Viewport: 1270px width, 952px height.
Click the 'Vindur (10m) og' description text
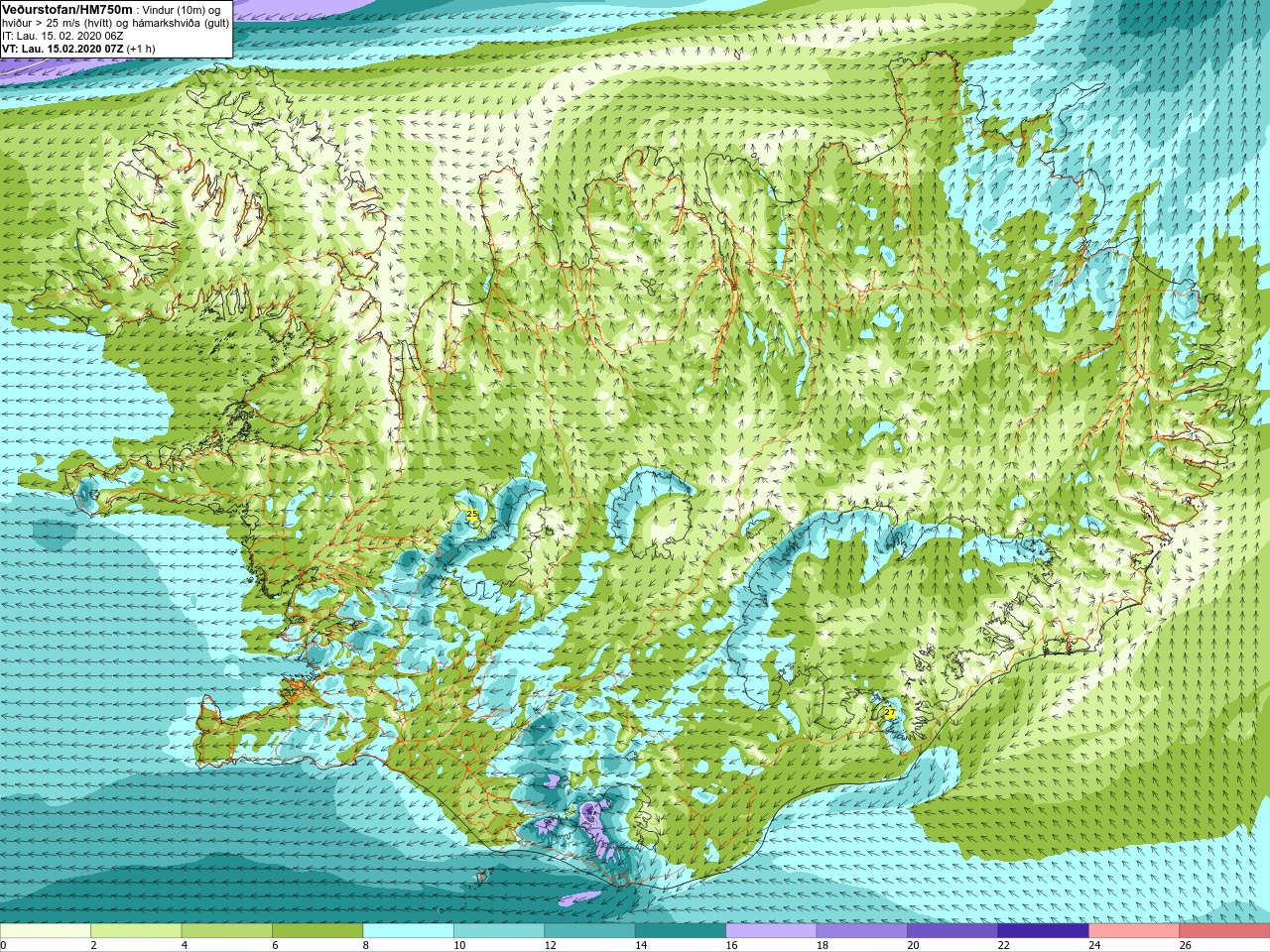pos(182,10)
